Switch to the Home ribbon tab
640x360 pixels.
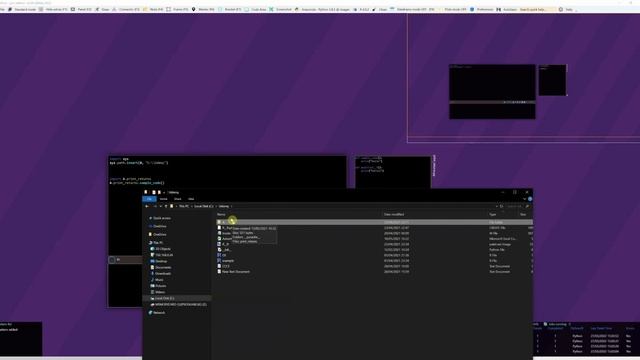tap(163, 199)
